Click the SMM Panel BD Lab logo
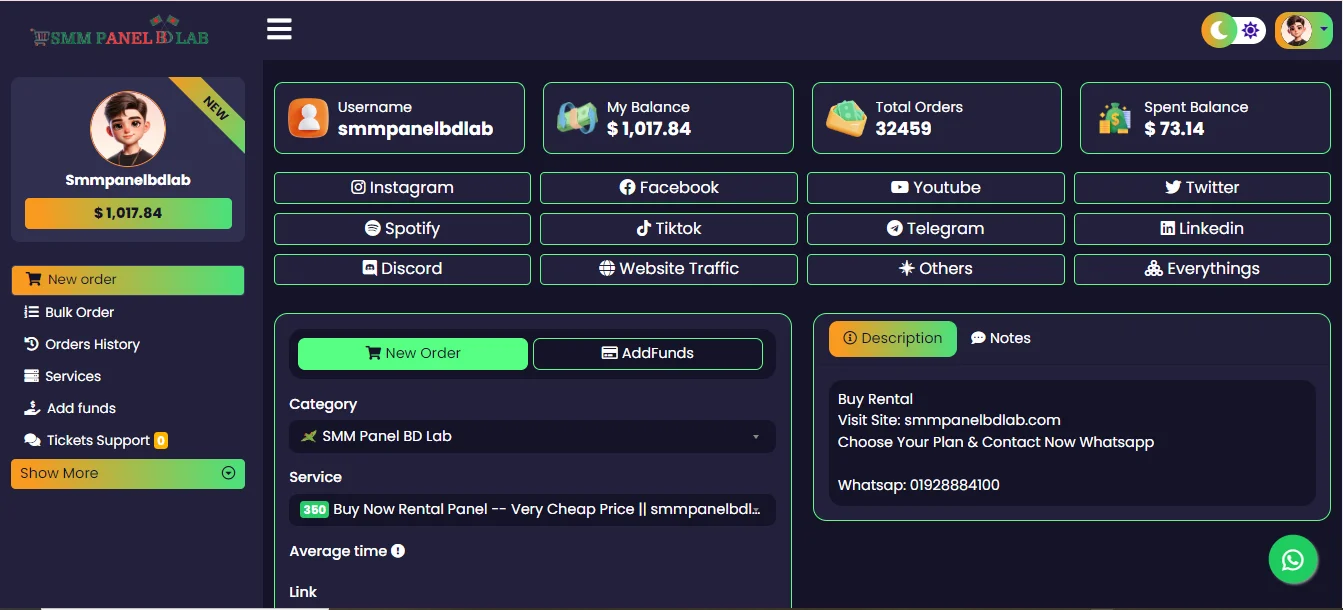The height and width of the screenshot is (610, 1343). pyautogui.click(x=120, y=37)
